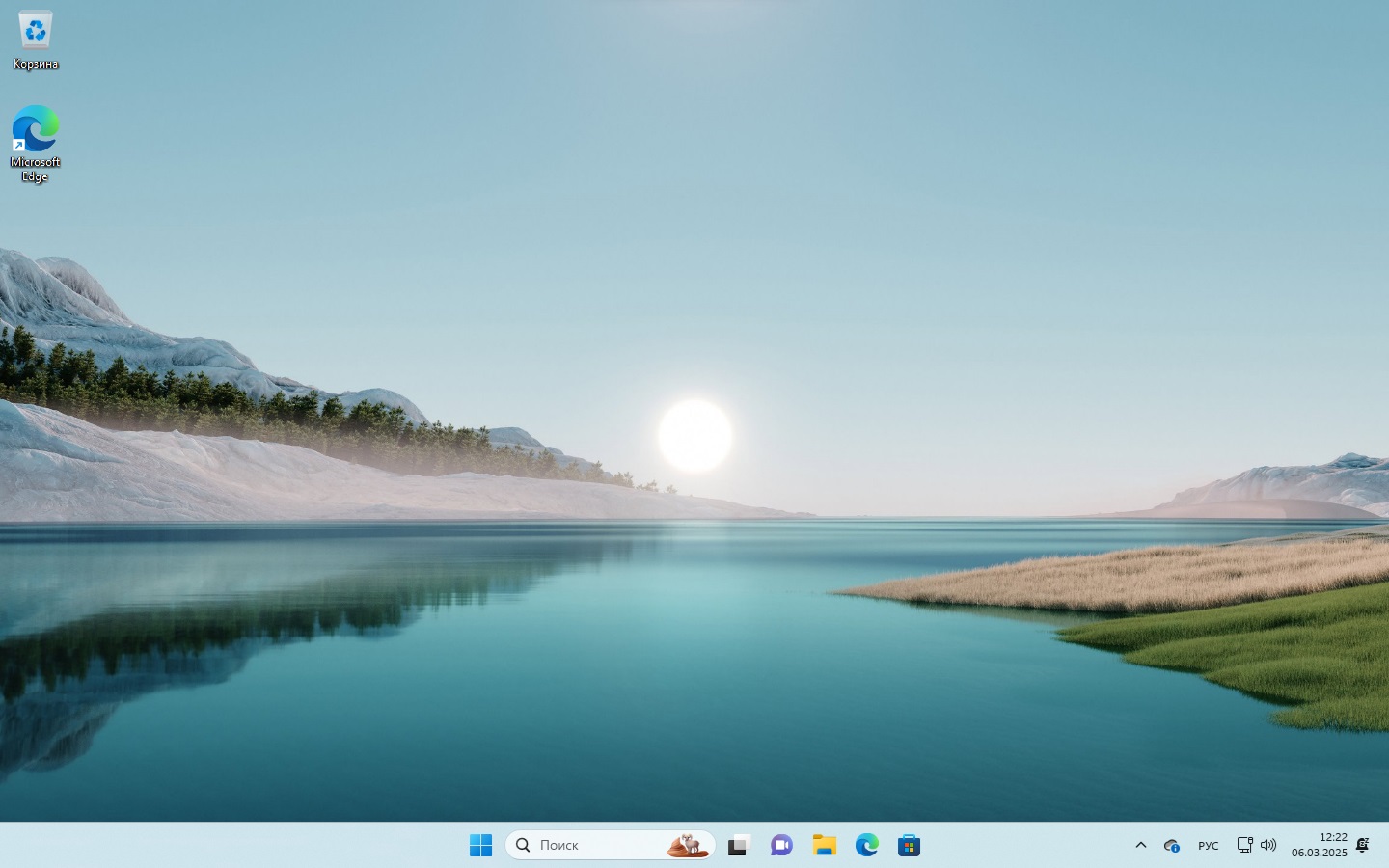Open the clock showing 12:22 06.03.2025
Viewport: 1389px width, 868px height.
(1320, 845)
